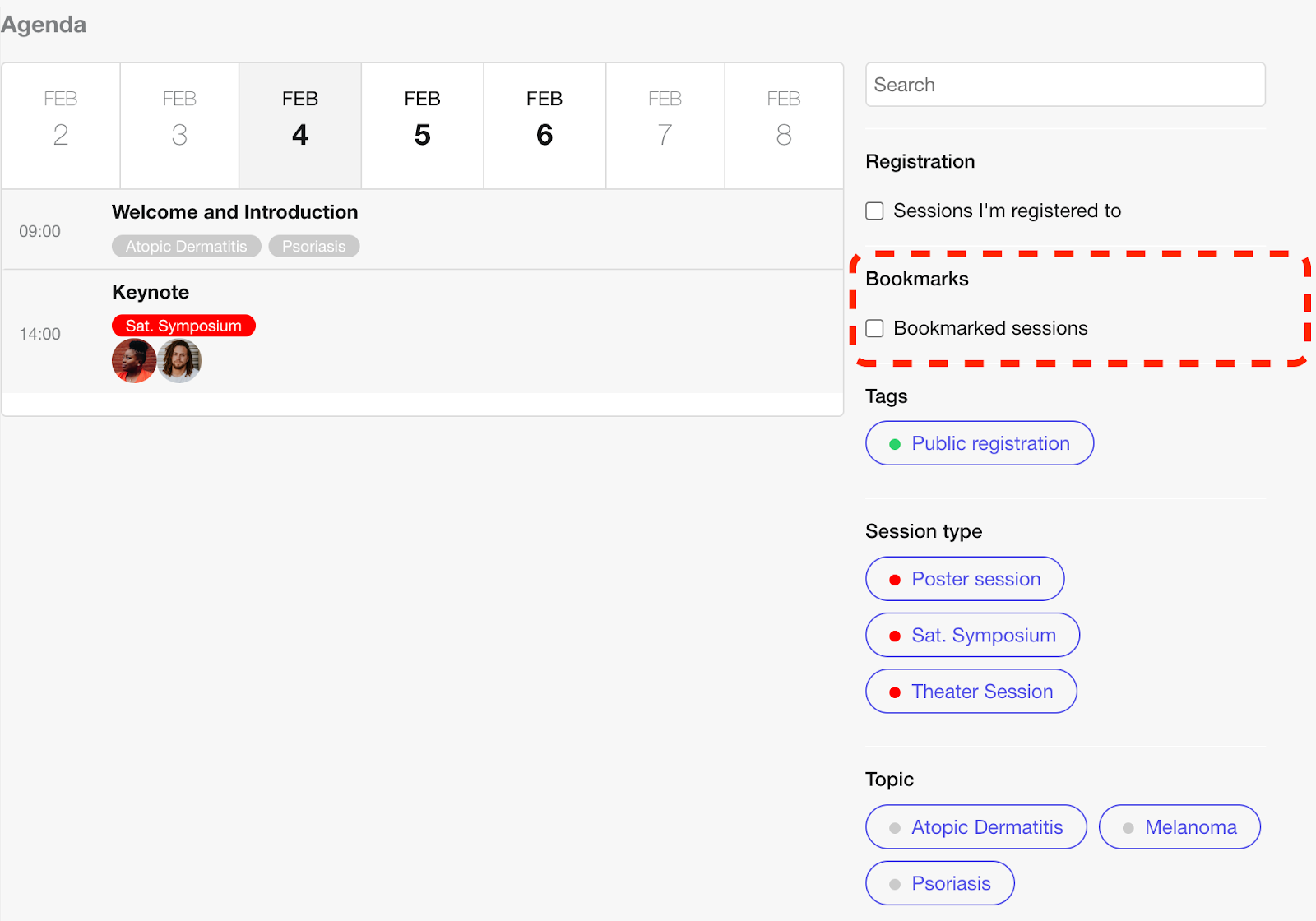This screenshot has height=921, width=1316.
Task: Click the gray Atopic Dermatitis tag on Welcome session
Action: tap(187, 246)
